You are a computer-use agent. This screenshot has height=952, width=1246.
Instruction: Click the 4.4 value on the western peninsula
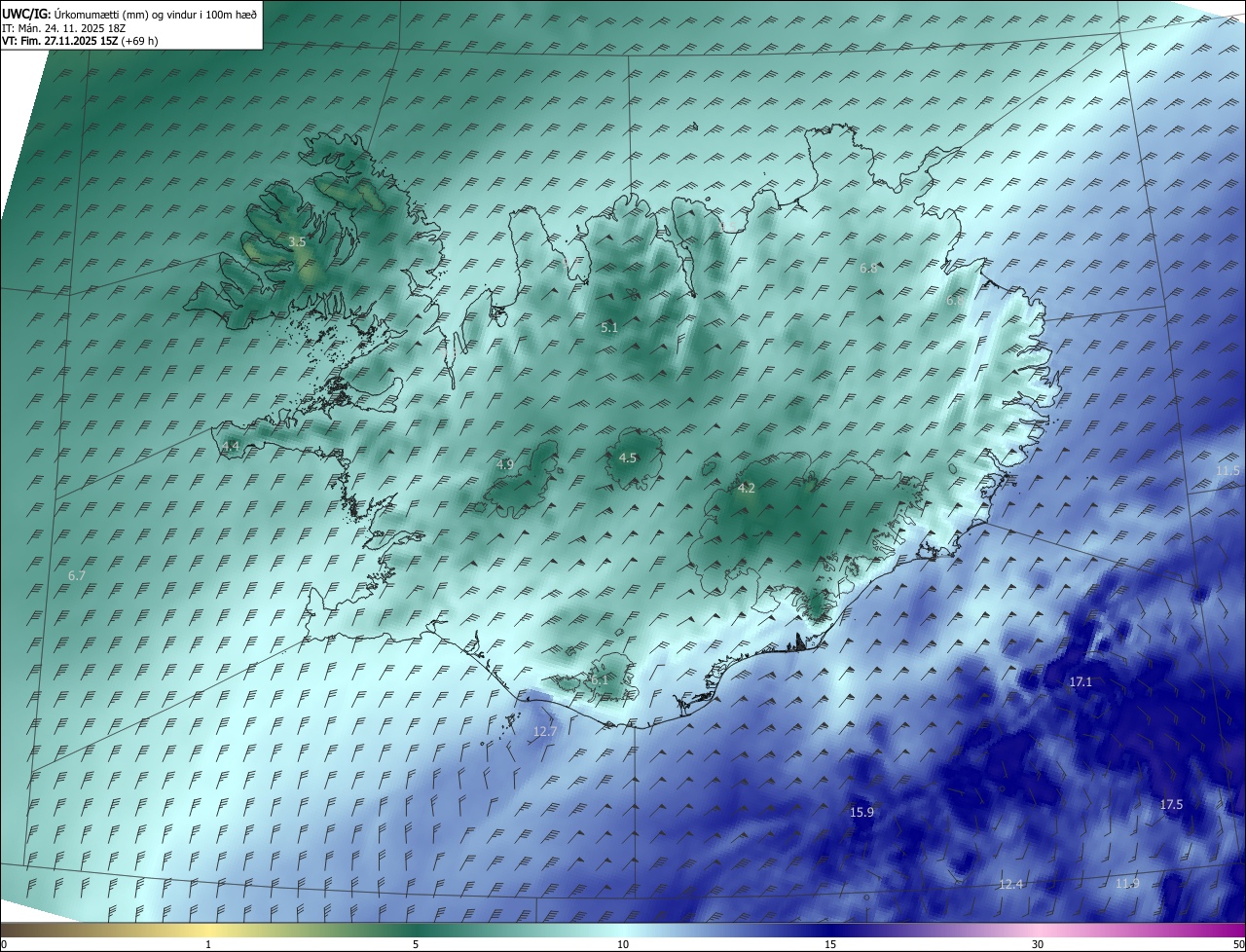tap(231, 446)
